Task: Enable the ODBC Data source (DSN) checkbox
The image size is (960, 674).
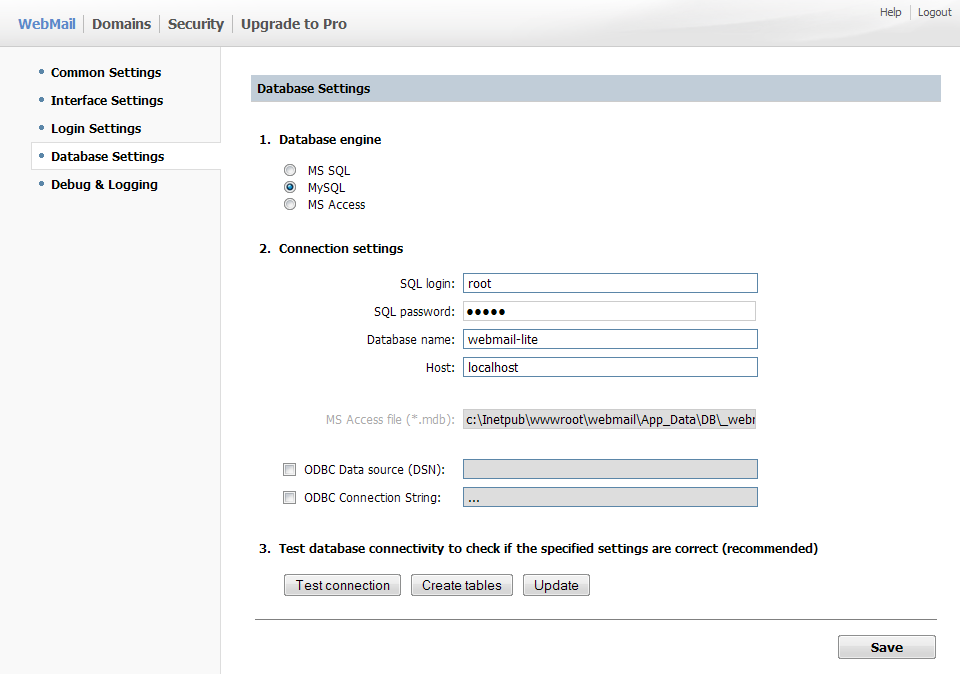Action: coord(290,469)
